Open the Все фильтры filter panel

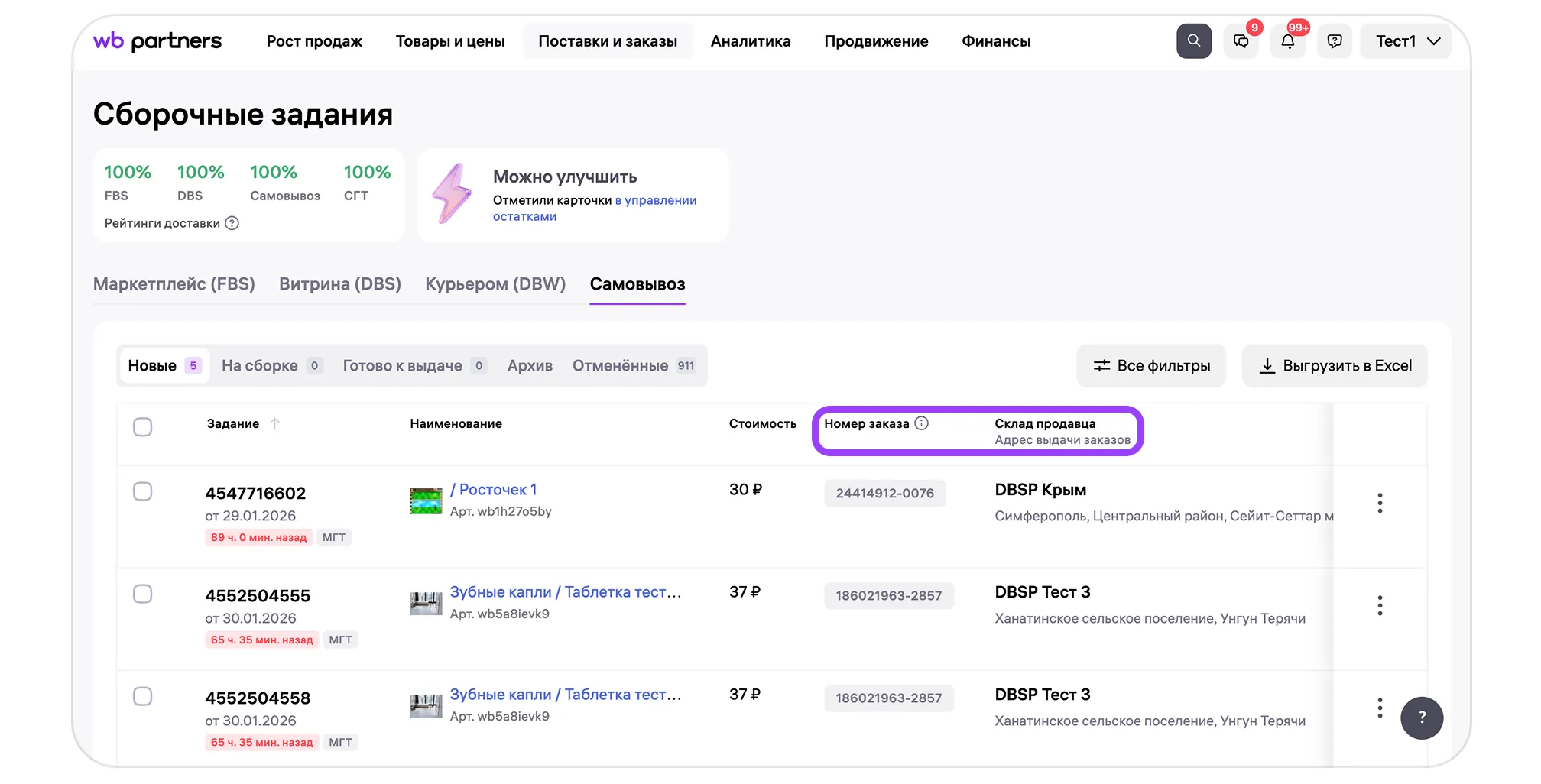[x=1151, y=366]
